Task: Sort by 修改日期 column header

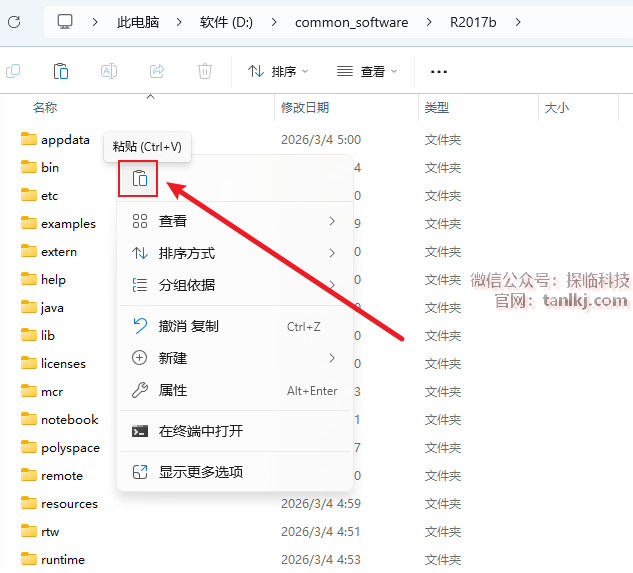Action: (x=305, y=107)
